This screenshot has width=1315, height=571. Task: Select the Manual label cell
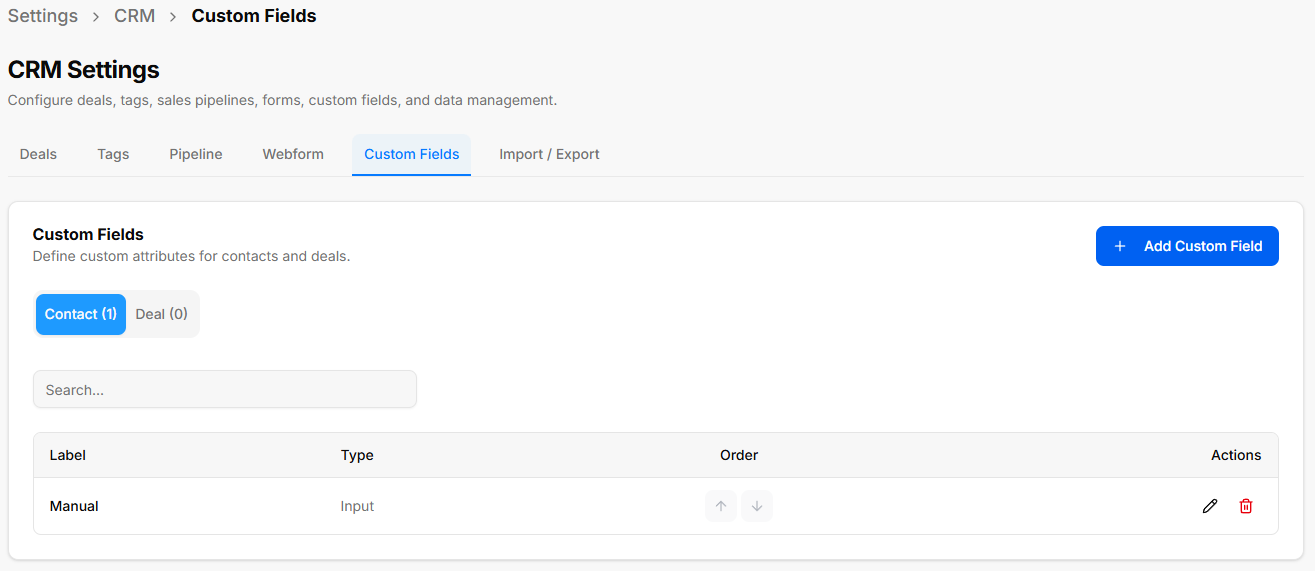(74, 506)
